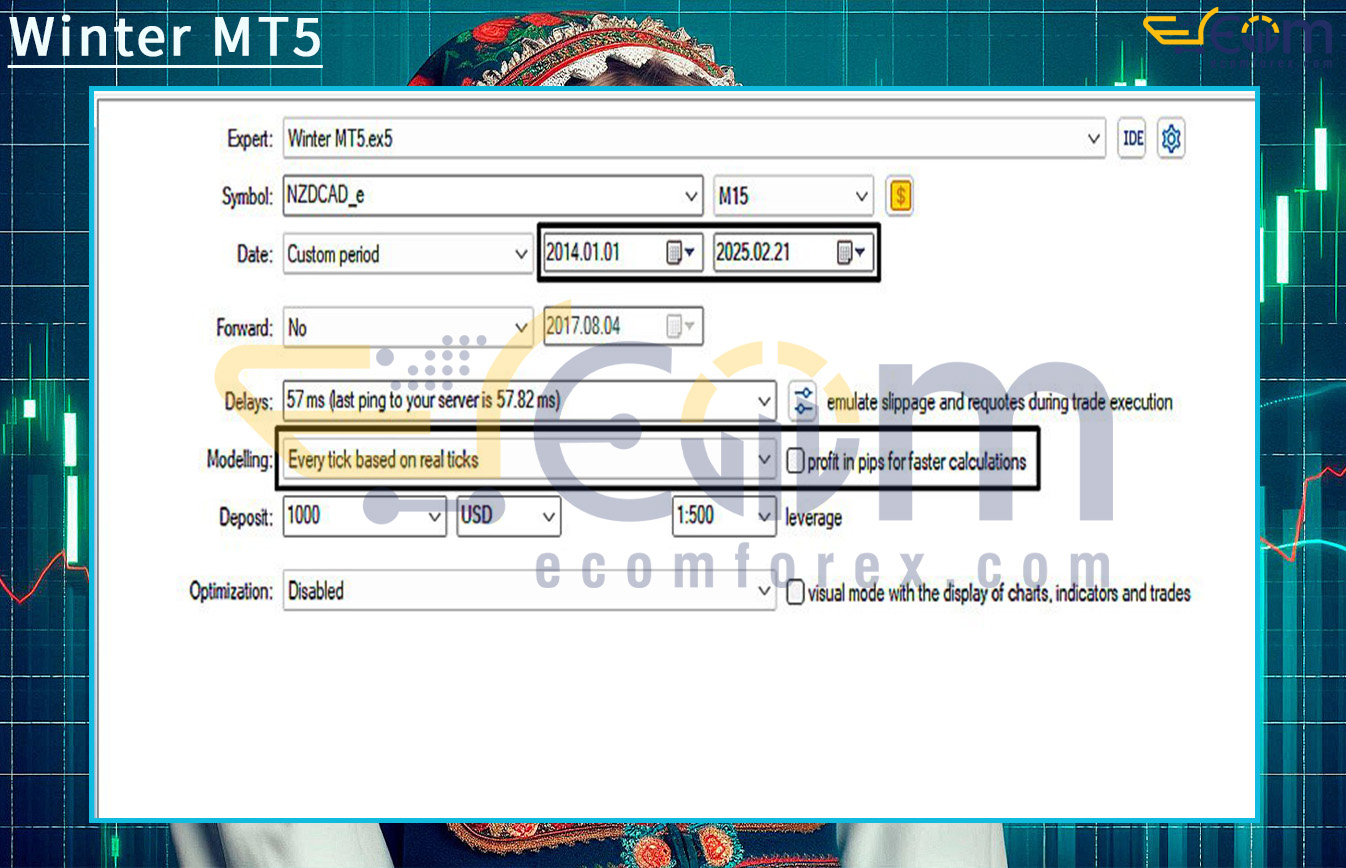The height and width of the screenshot is (868, 1346).
Task: Click the 'emulate slippage and requotes' text
Action: 1000,402
